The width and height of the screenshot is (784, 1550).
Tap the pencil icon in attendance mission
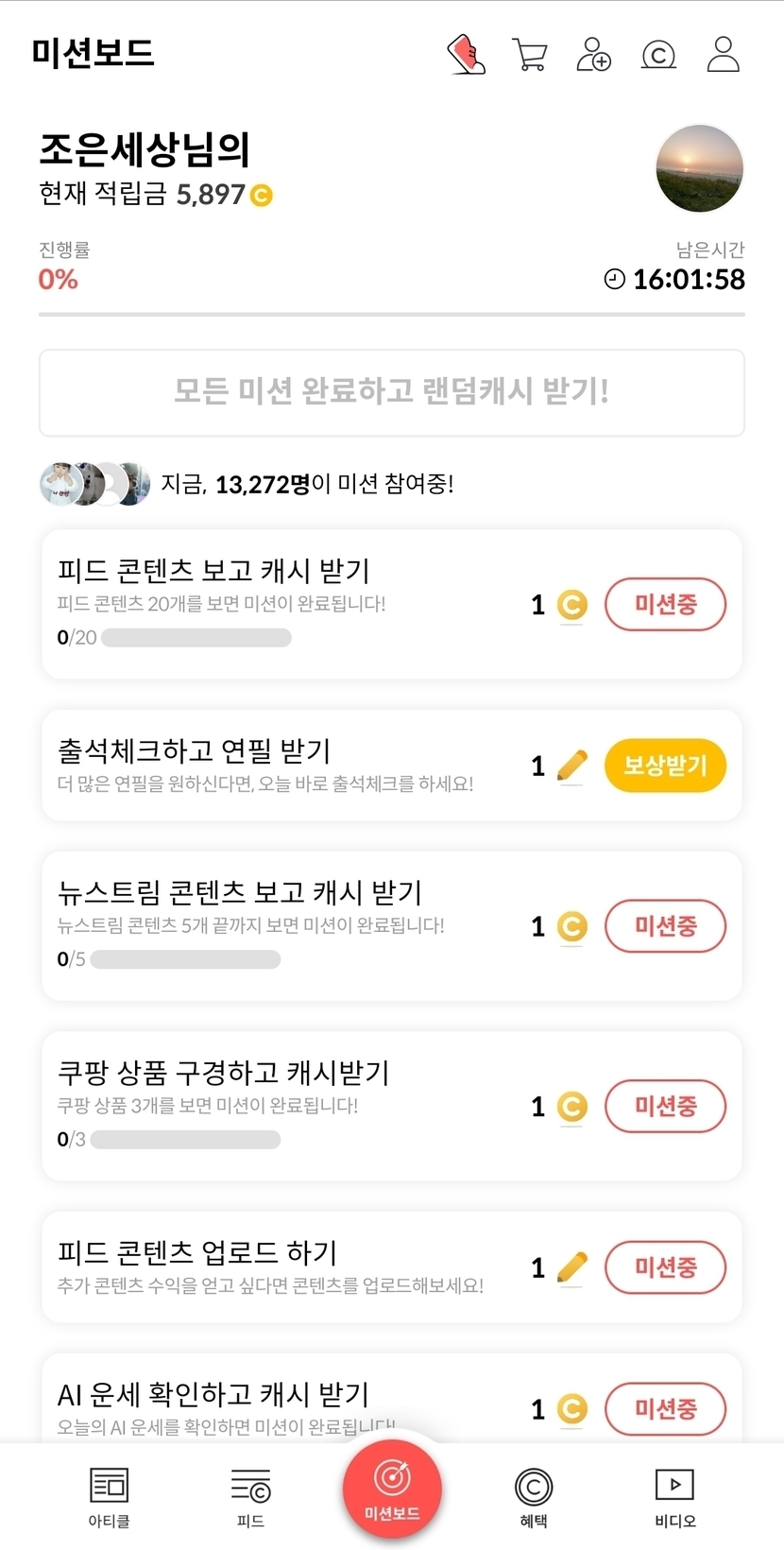tap(571, 766)
